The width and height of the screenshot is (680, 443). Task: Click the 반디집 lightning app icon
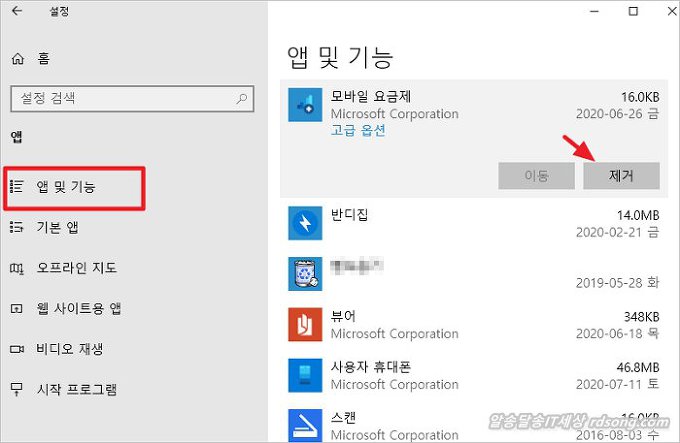pos(305,223)
